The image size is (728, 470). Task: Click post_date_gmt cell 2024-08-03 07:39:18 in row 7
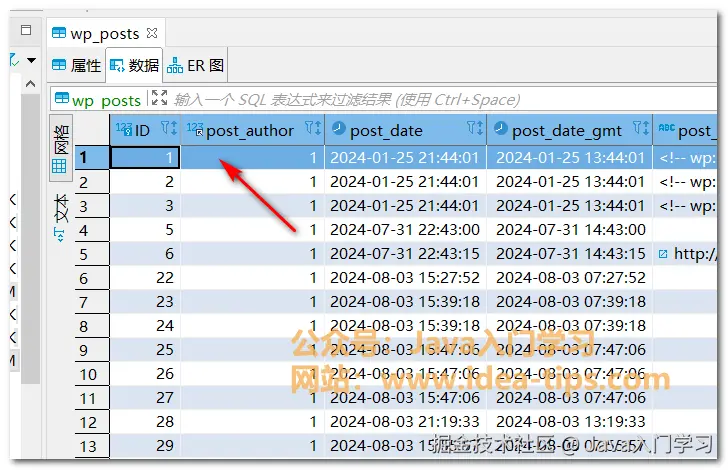570,301
